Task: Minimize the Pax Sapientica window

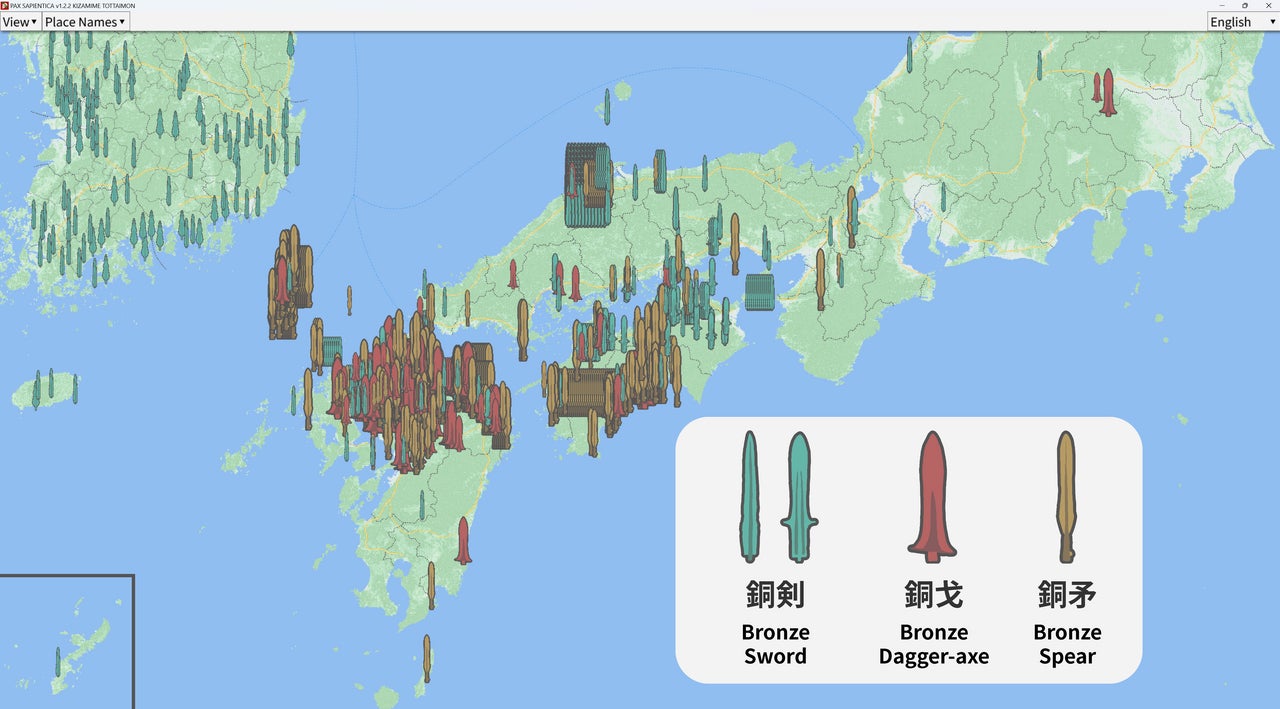Action: point(1221,5)
